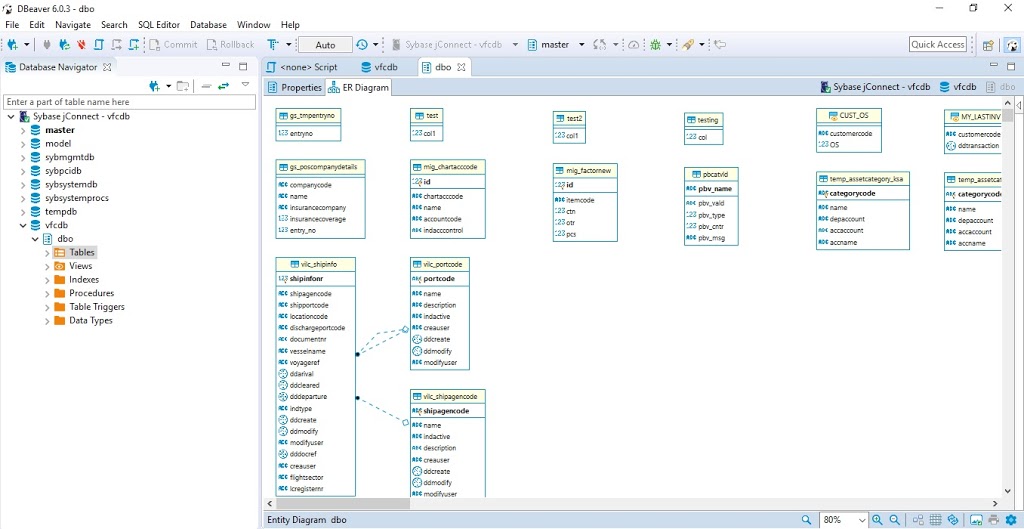Open the zoom percentage 80% dropdown
Viewport: 1024px width, 529px height.
[861, 520]
